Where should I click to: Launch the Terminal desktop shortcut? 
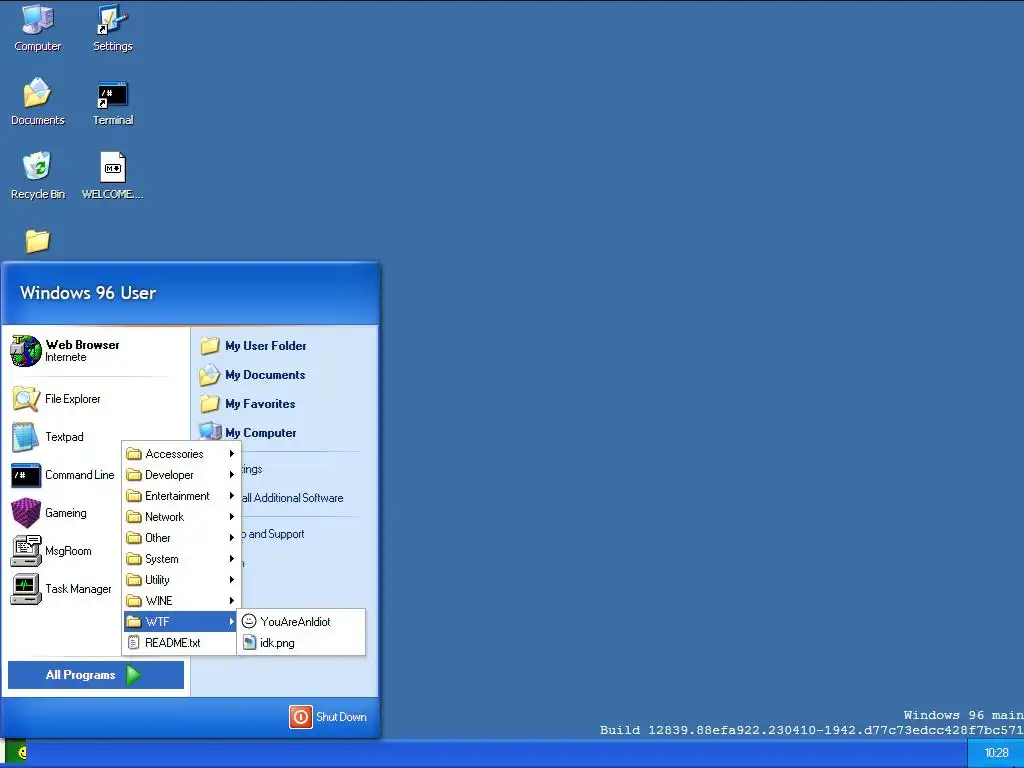112,103
